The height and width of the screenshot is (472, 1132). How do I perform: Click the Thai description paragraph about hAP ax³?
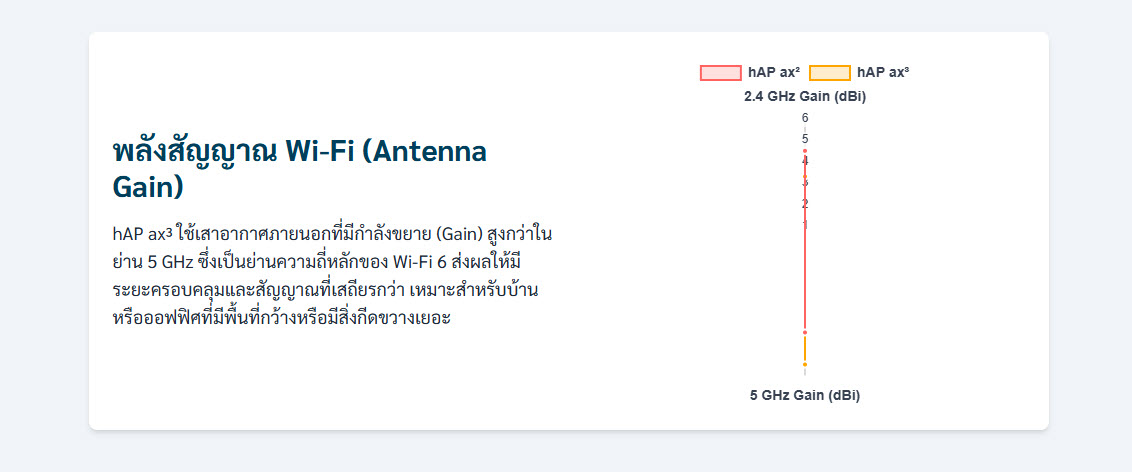point(332,277)
